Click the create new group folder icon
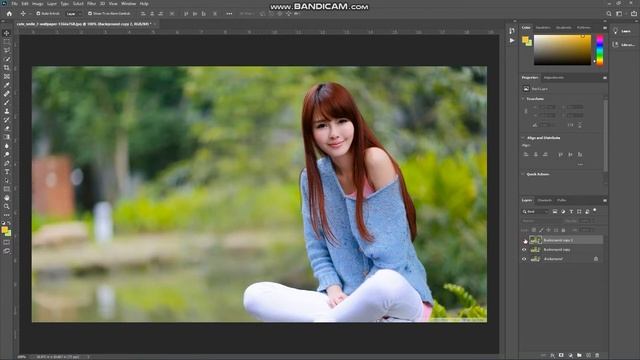640x360 pixels. (x=579, y=356)
